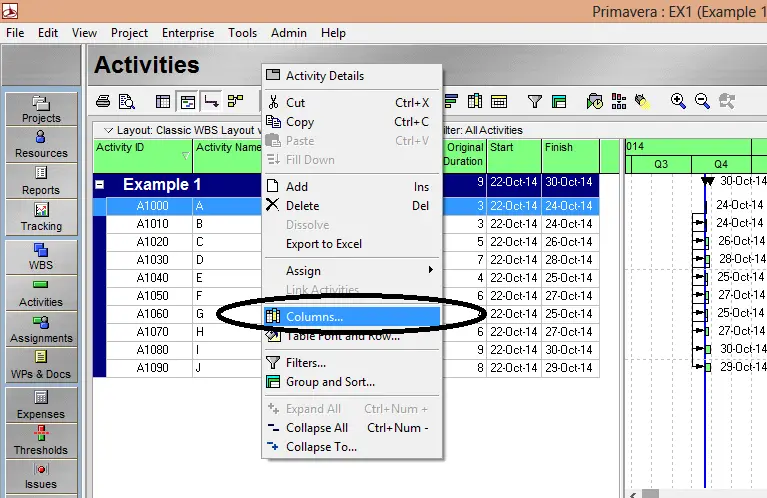Open the Layout options dropdown triangle

(x=109, y=131)
